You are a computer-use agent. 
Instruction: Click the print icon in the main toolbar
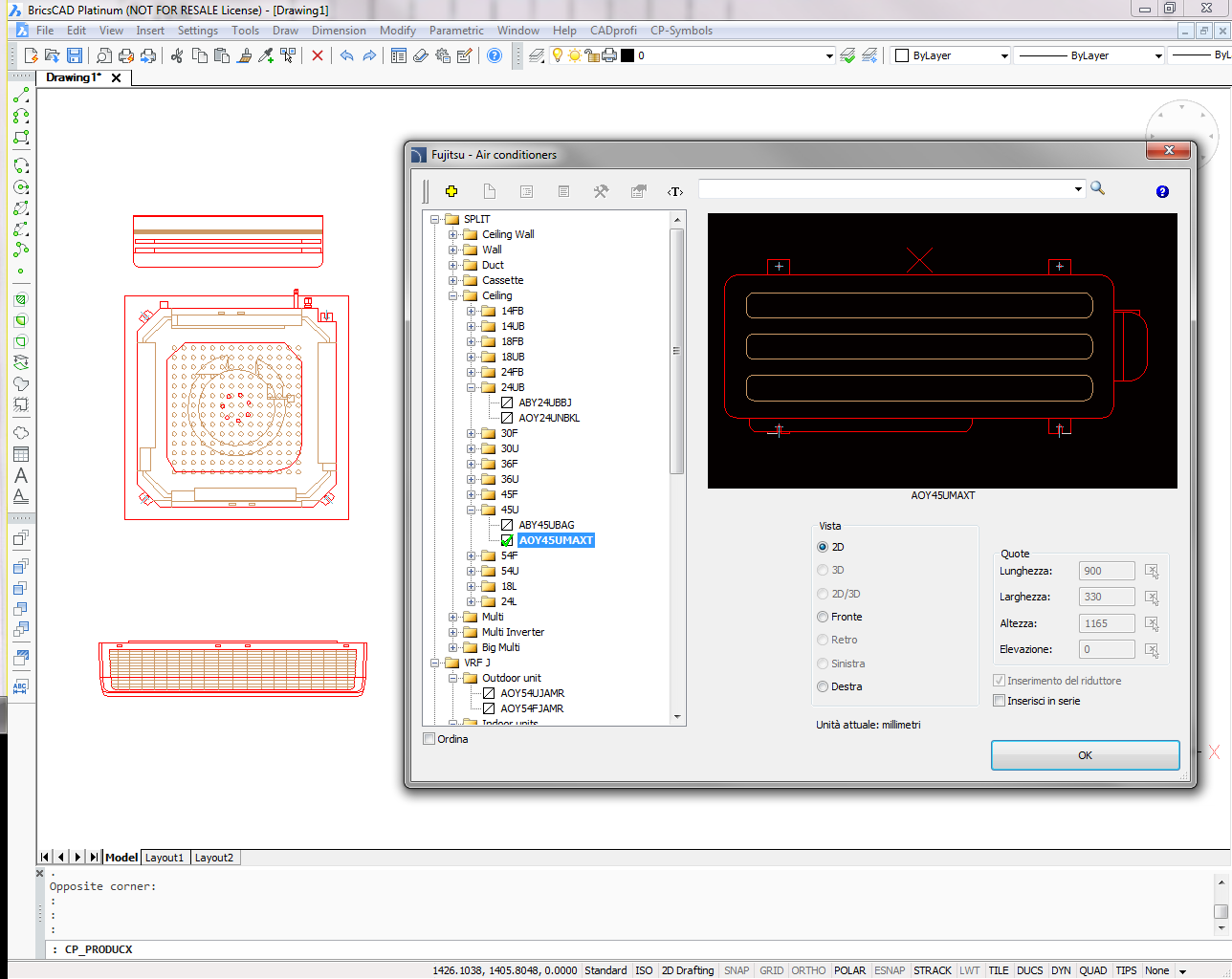[x=125, y=55]
